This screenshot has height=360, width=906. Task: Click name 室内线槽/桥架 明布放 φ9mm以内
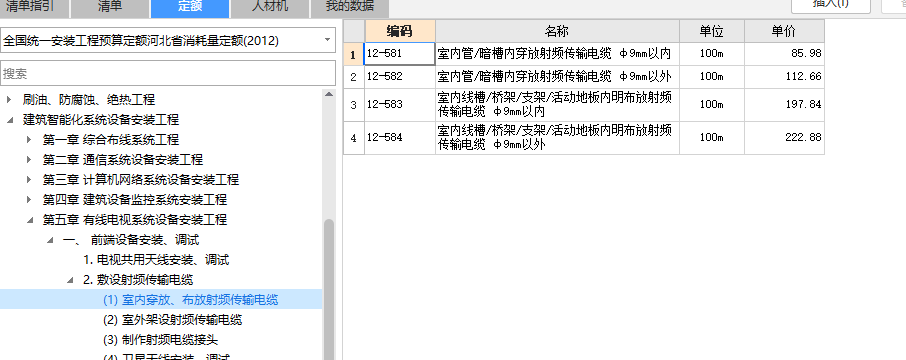[557, 105]
